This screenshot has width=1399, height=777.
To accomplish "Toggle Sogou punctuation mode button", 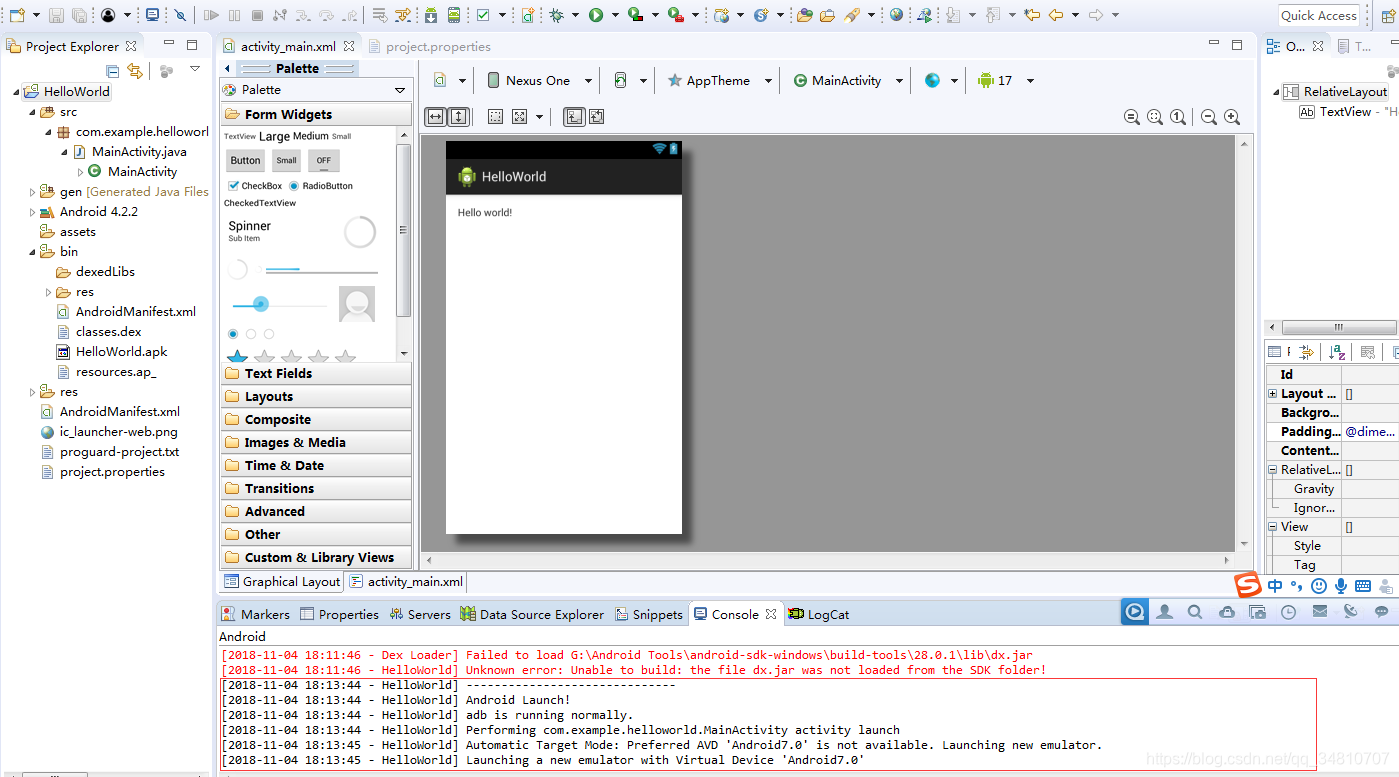I will pyautogui.click(x=1296, y=586).
